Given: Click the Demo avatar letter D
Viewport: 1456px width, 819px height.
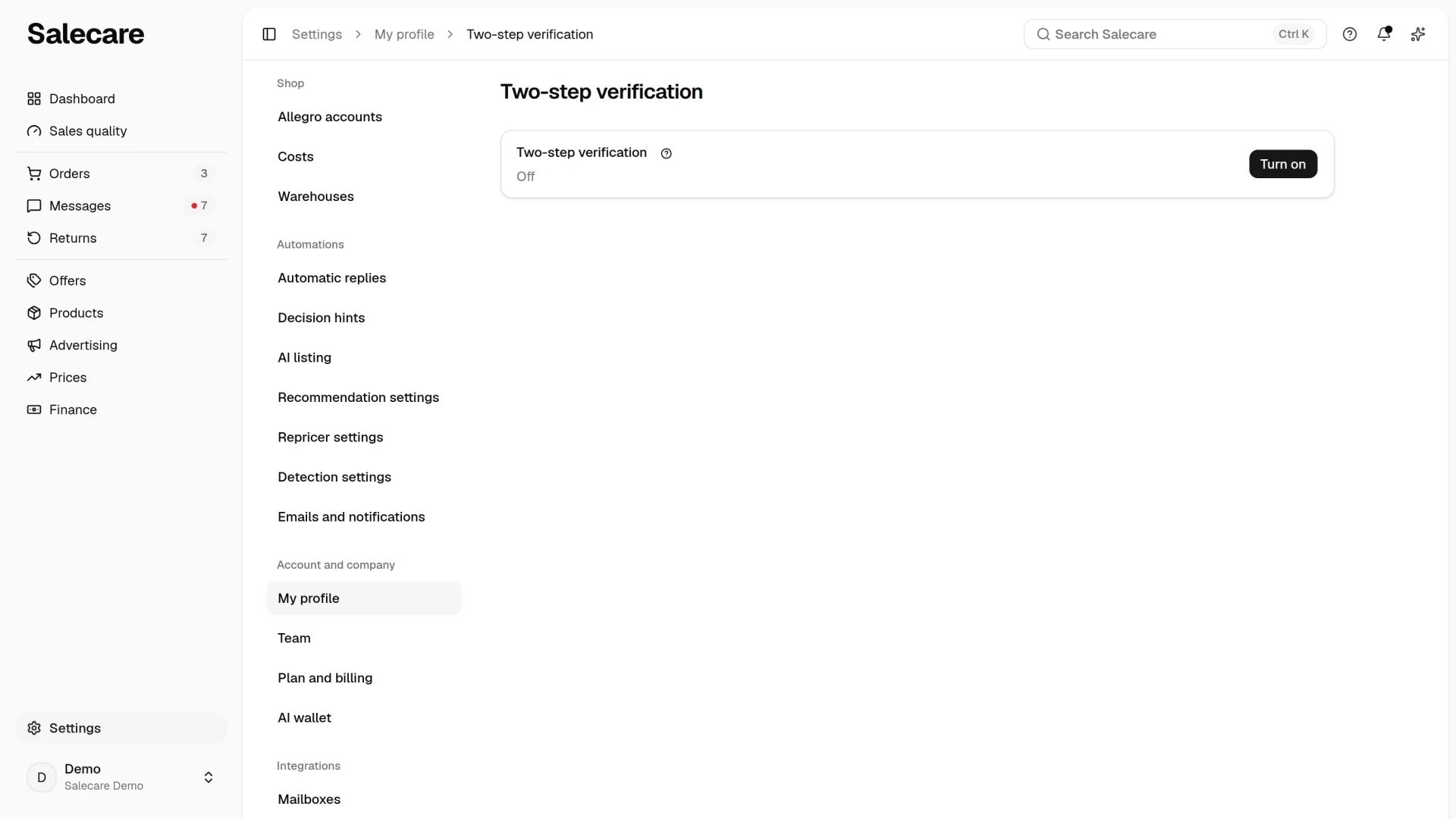Looking at the screenshot, I should (x=42, y=777).
